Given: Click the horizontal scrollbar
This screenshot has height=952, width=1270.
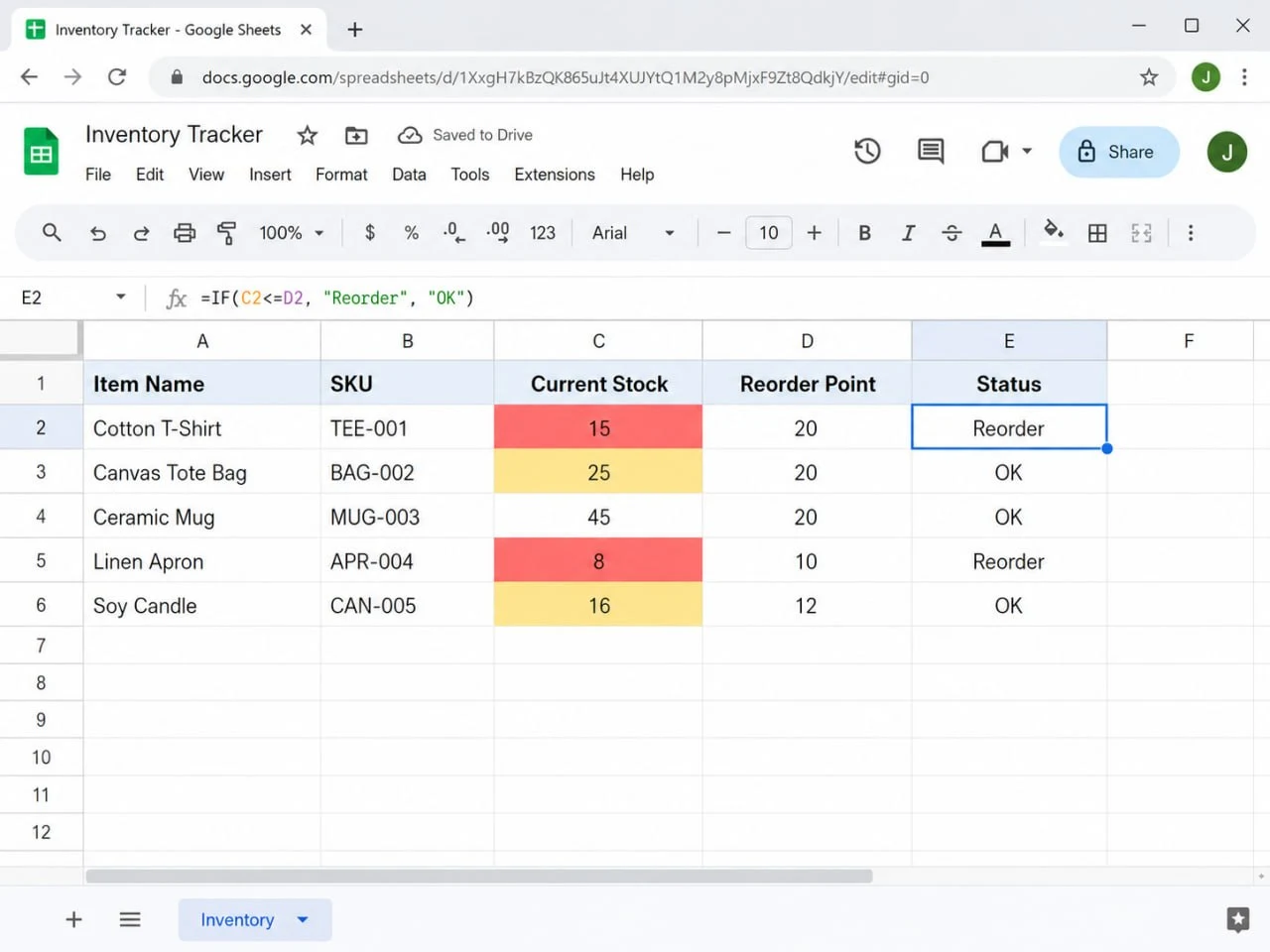Looking at the screenshot, I should pos(479,876).
